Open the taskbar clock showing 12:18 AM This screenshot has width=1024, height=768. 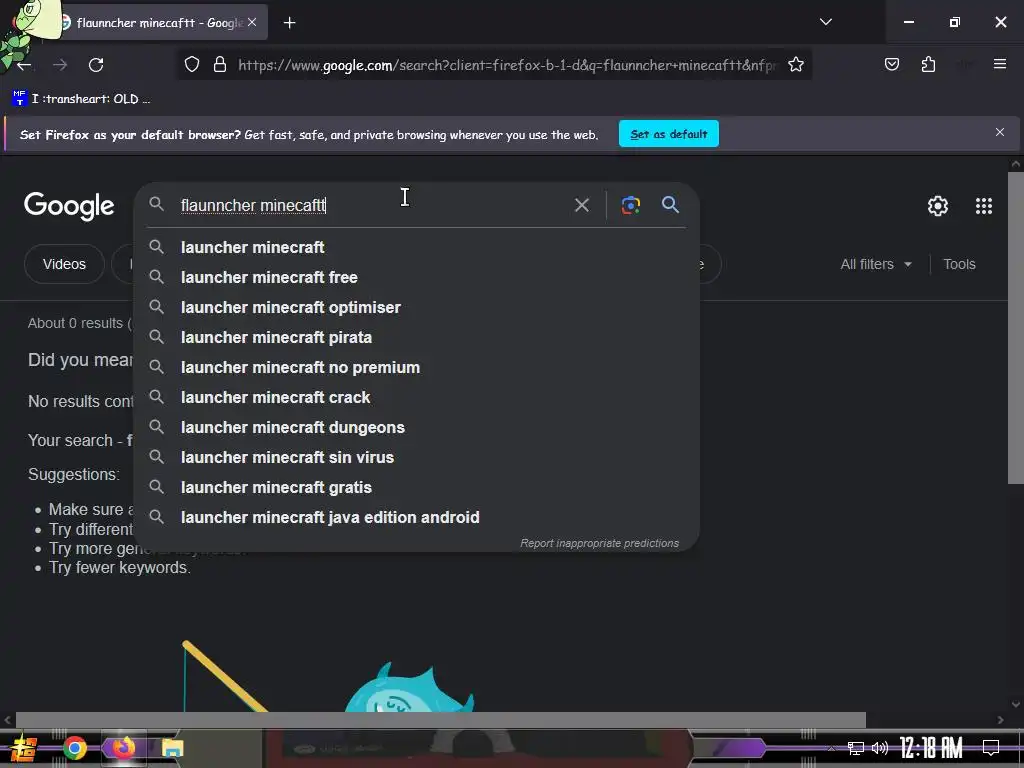[931, 748]
